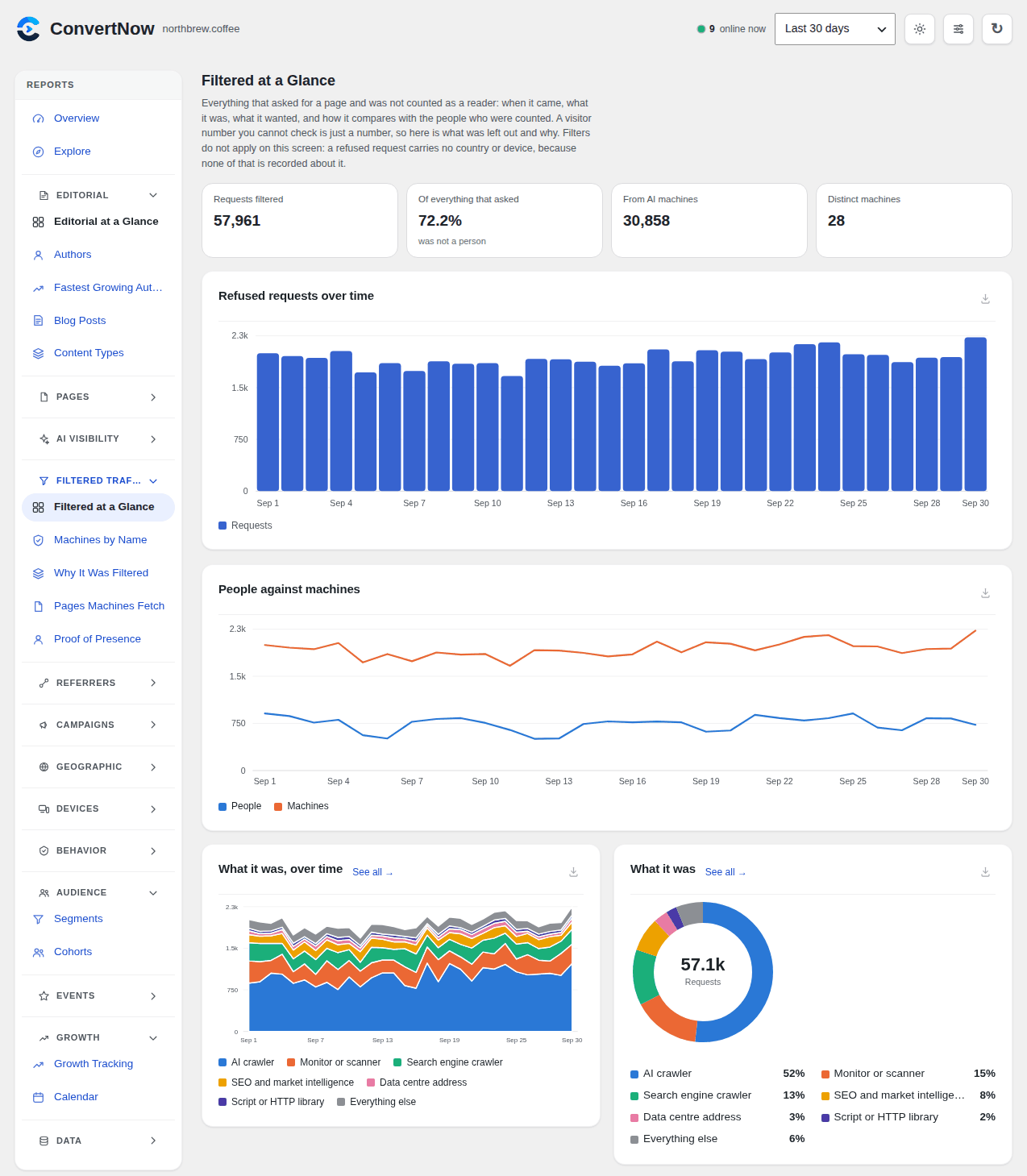The width and height of the screenshot is (1027, 1176).
Task: Click the Fastest Growing Authors trend icon
Action: click(x=38, y=288)
